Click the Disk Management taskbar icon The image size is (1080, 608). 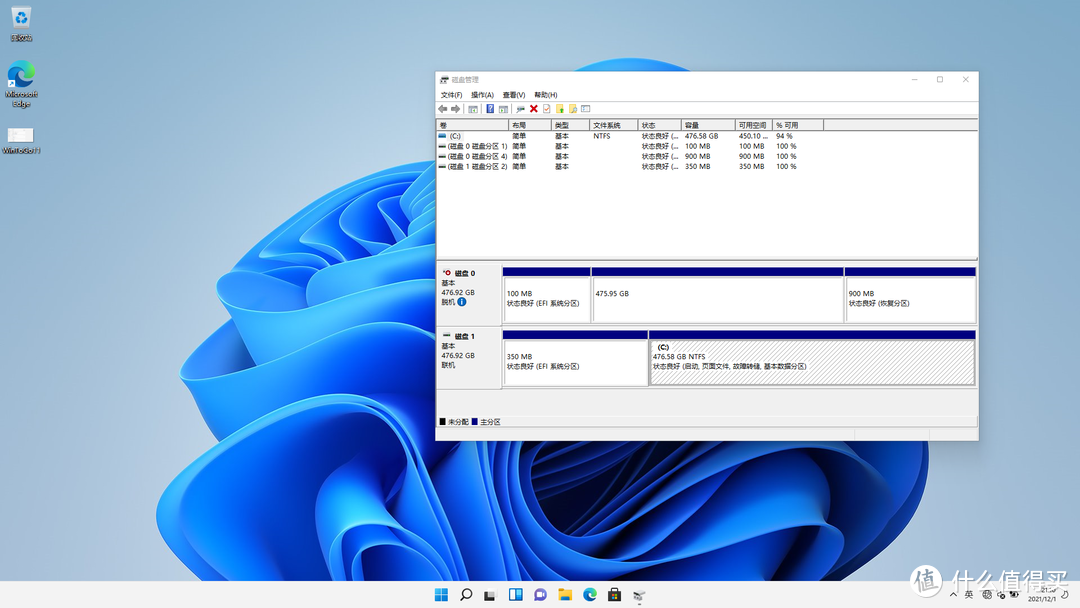(x=639, y=595)
